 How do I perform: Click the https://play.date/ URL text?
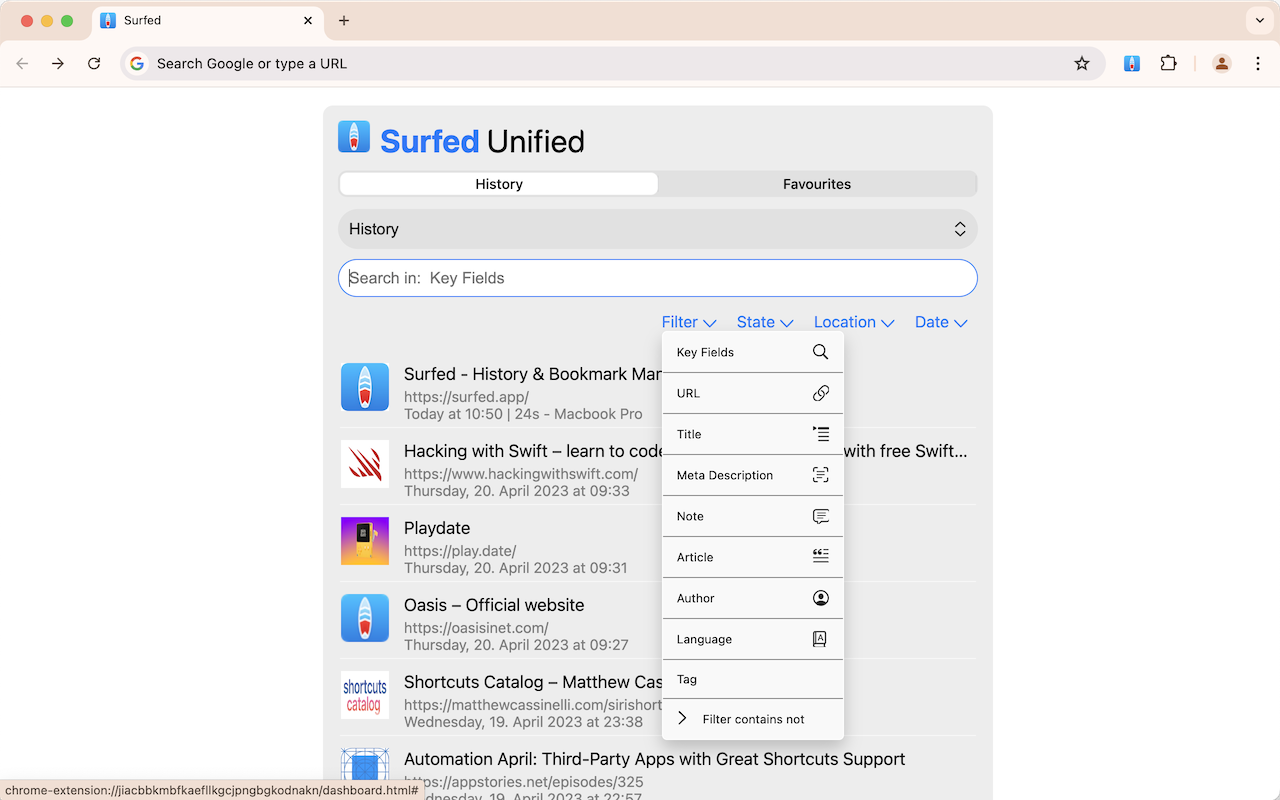[460, 551]
